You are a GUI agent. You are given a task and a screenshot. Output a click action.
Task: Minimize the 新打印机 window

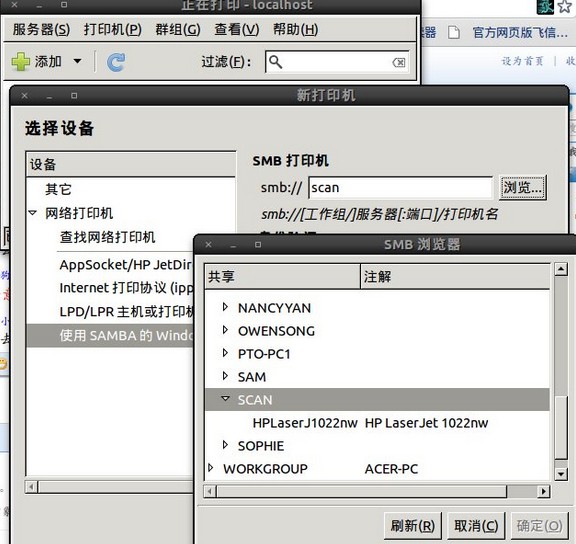[49, 97]
